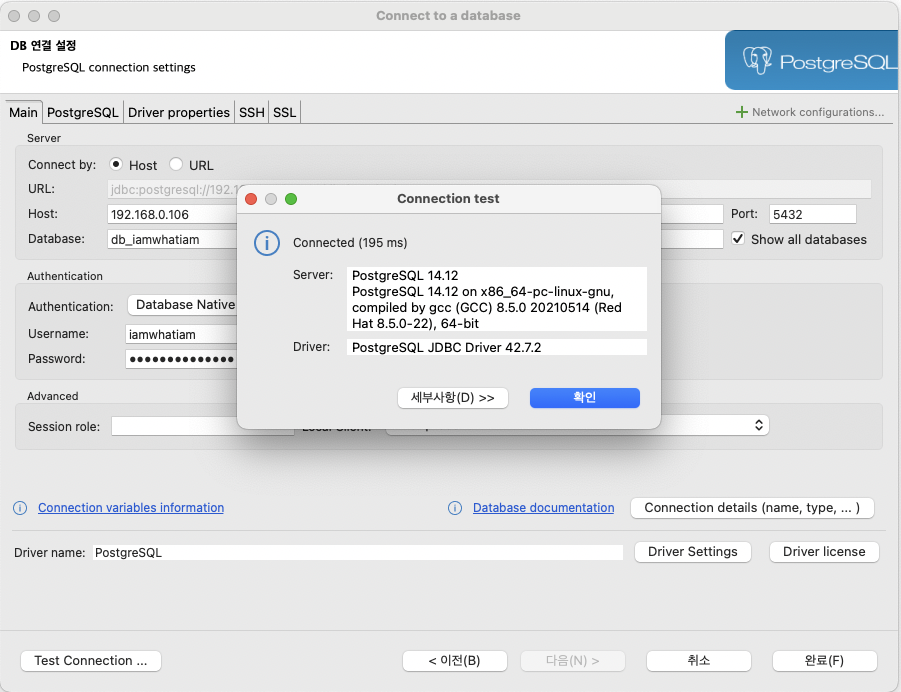901x692 pixels.
Task: Open Connection variables information link
Action: (131, 508)
